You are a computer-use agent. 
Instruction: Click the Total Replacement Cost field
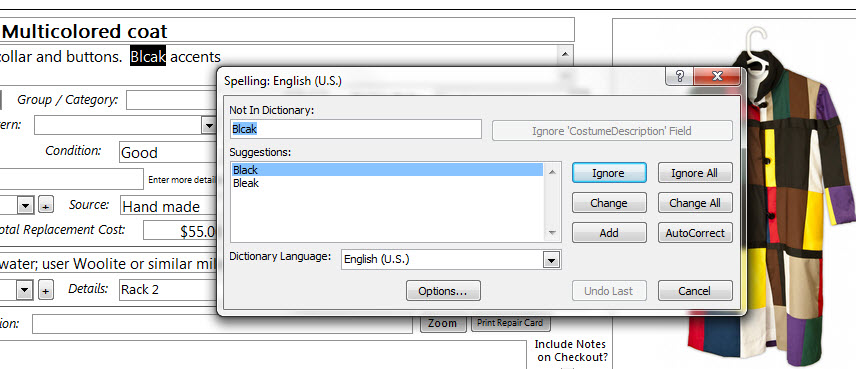point(181,231)
